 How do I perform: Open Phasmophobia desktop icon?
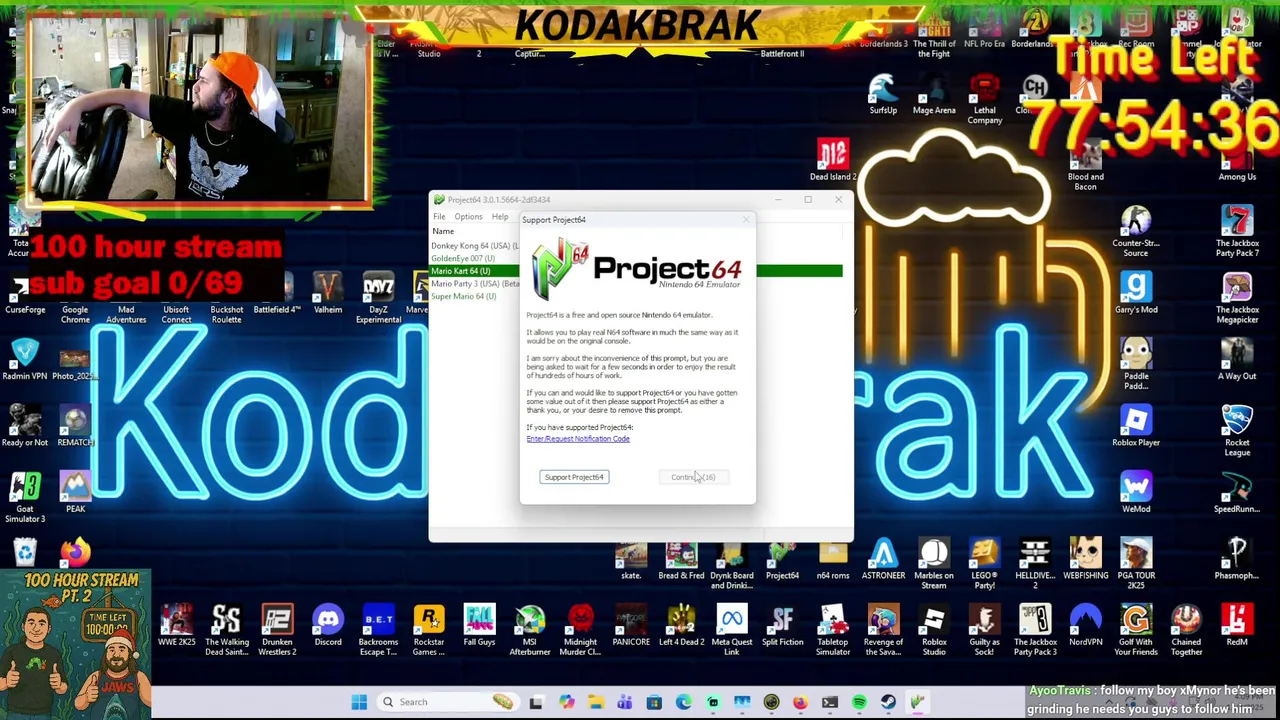click(x=1237, y=561)
